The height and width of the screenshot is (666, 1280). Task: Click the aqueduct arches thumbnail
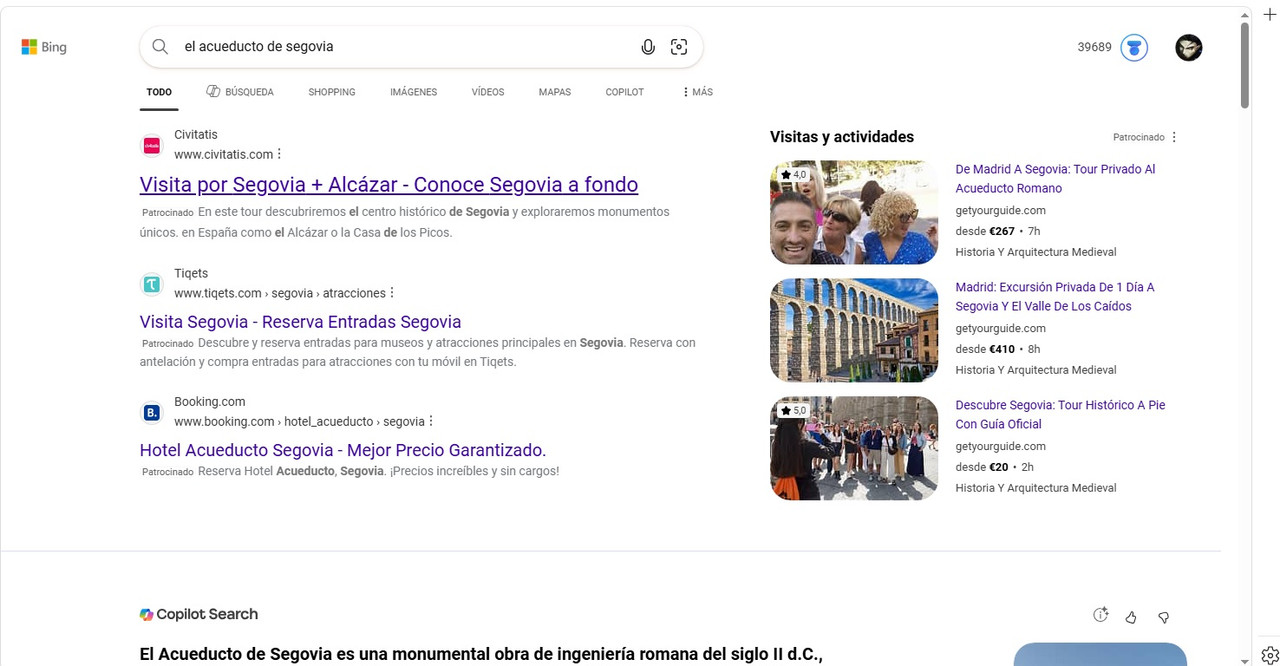(854, 331)
